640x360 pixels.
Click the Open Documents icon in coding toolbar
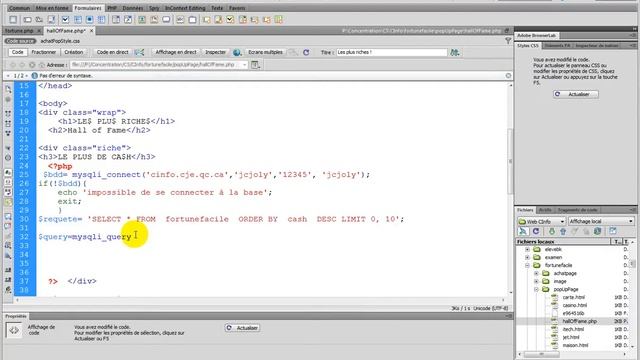tap(8, 89)
